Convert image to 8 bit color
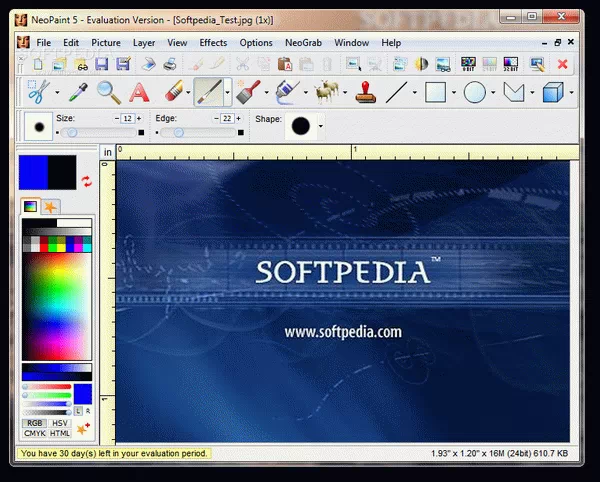Screen dimensions: 600x482 (x=468, y=64)
